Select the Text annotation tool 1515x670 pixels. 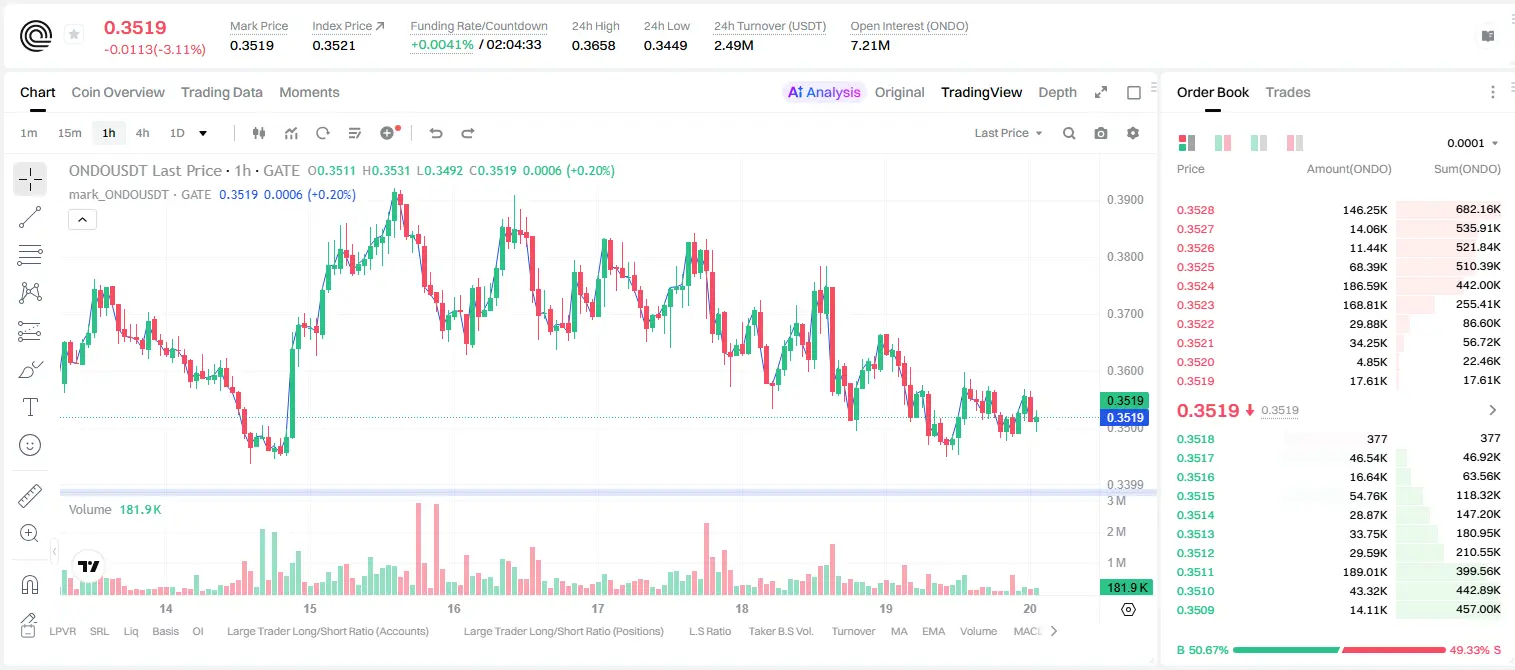tap(30, 407)
